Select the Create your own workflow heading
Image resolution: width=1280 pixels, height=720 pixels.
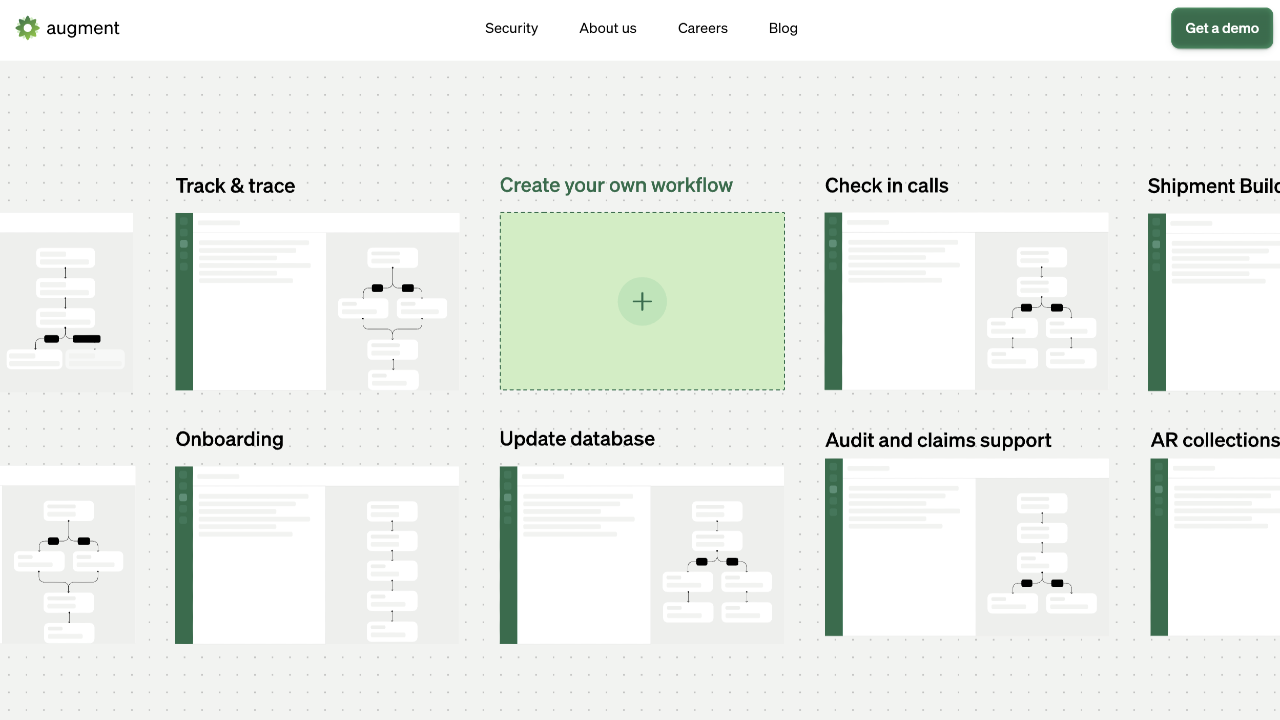pos(616,185)
